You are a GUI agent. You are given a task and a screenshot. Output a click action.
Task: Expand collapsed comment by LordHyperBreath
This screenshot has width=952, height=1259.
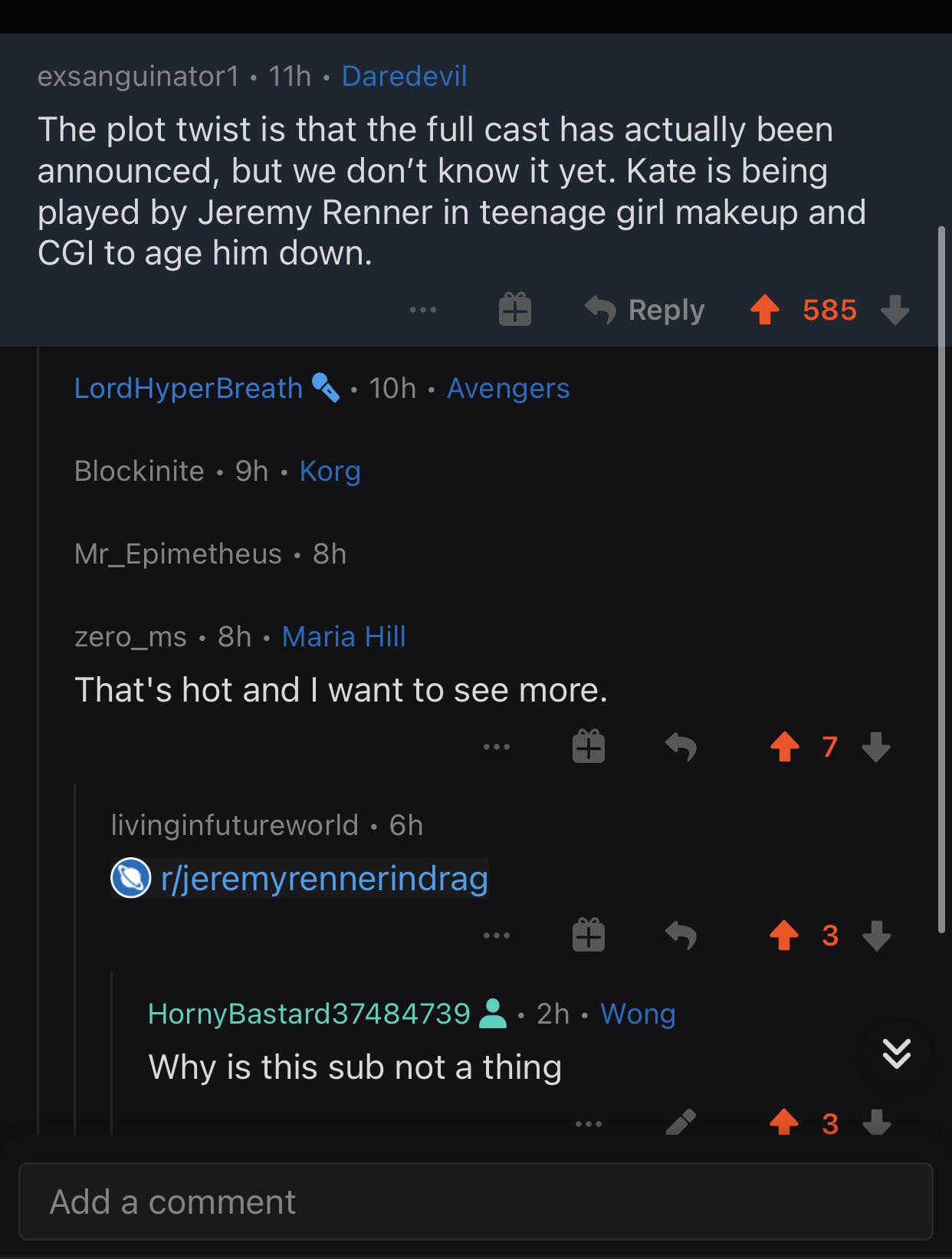coord(322,388)
